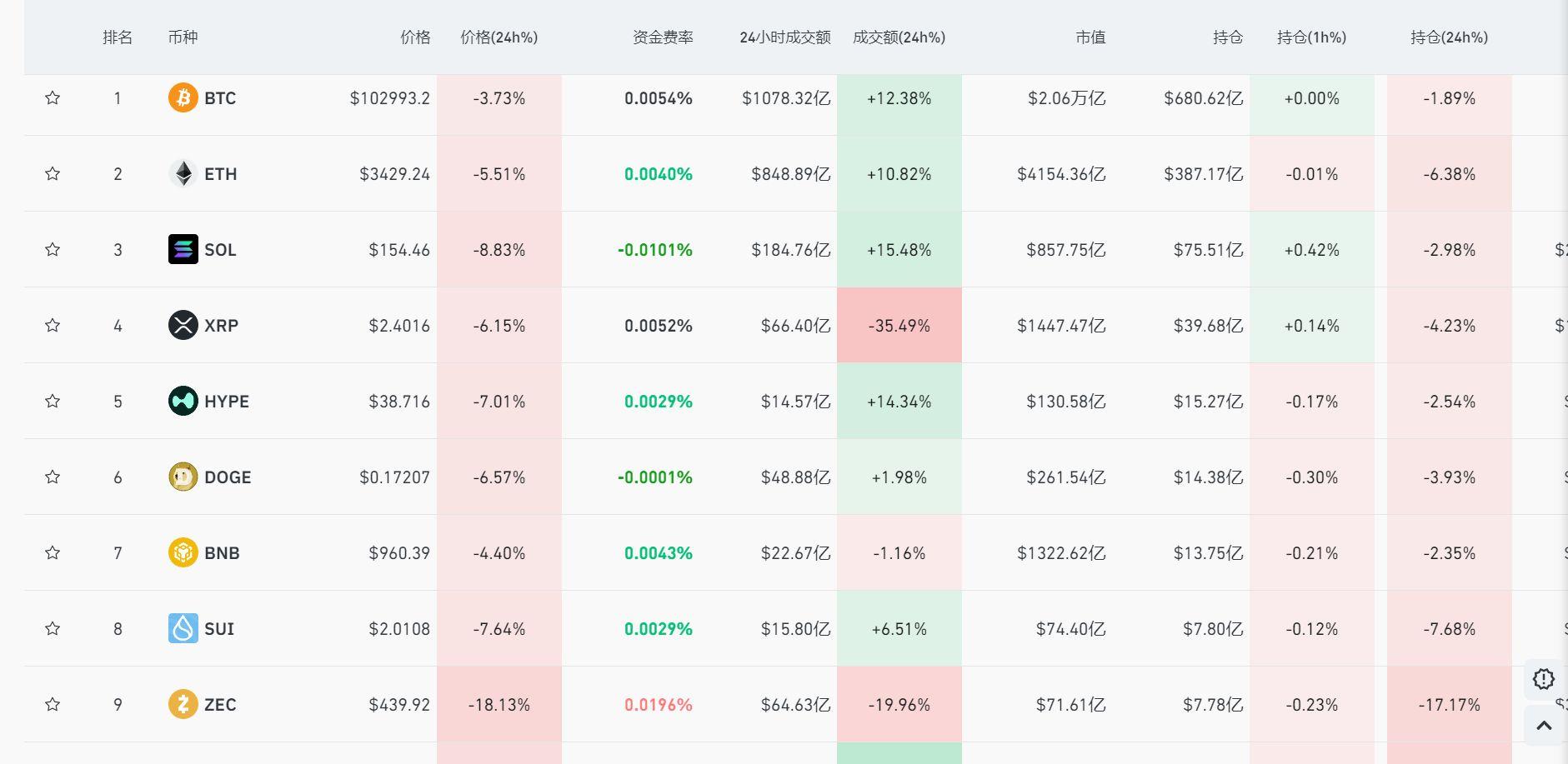This screenshot has height=764, width=1568.
Task: Click the HYPE coin icon
Action: coord(181,401)
